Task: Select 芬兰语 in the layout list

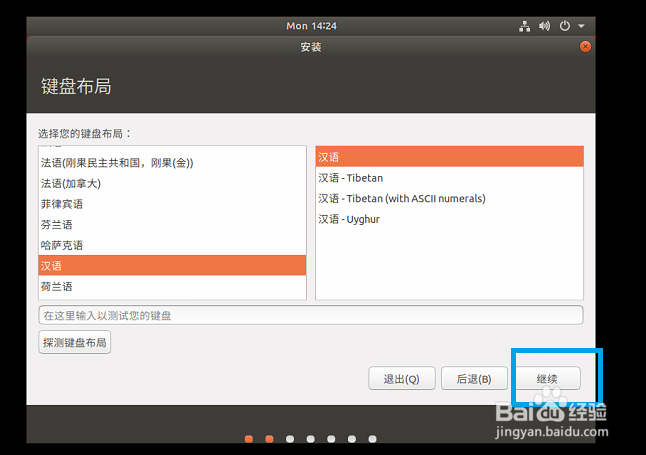Action: pyautogui.click(x=172, y=225)
